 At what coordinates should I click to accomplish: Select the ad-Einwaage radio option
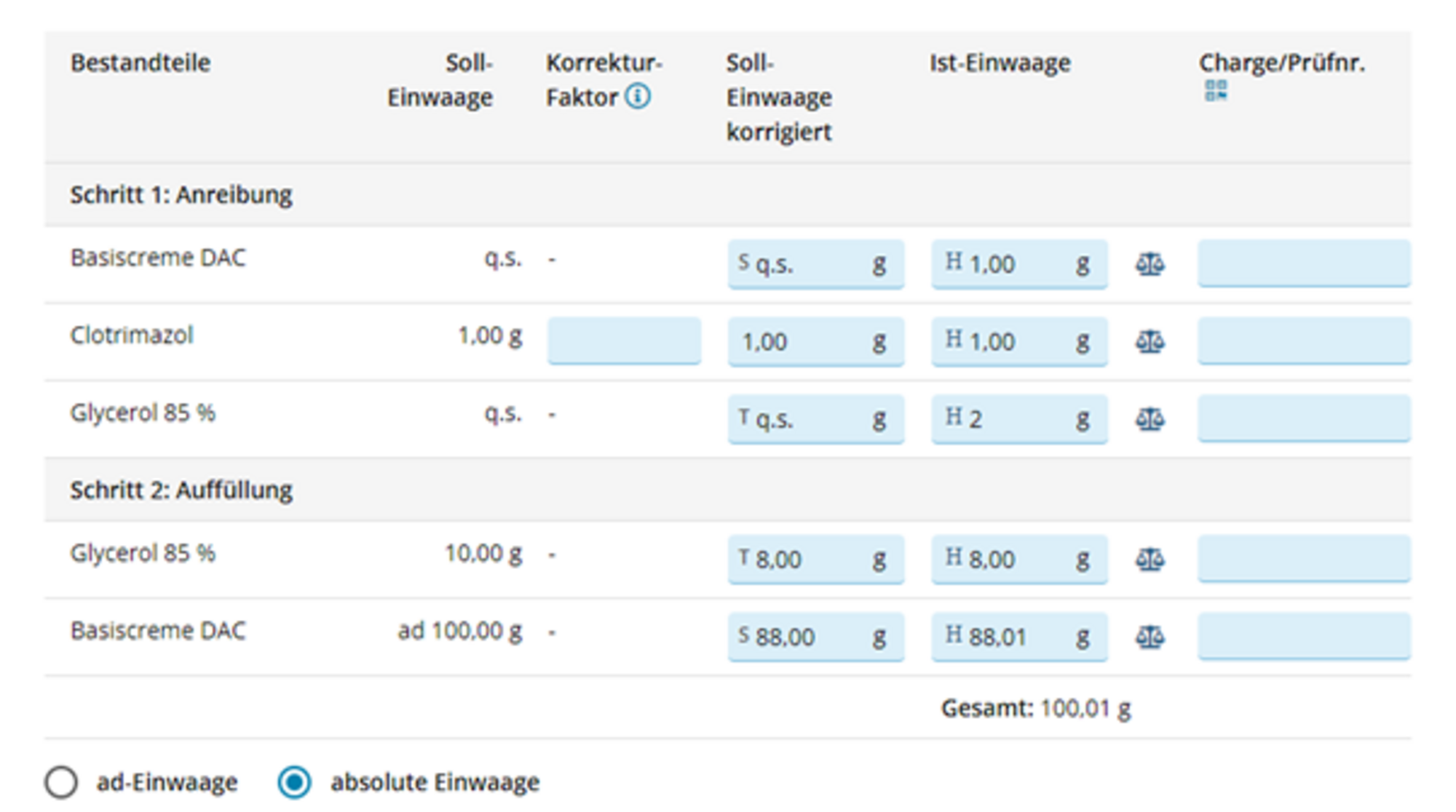(x=61, y=782)
